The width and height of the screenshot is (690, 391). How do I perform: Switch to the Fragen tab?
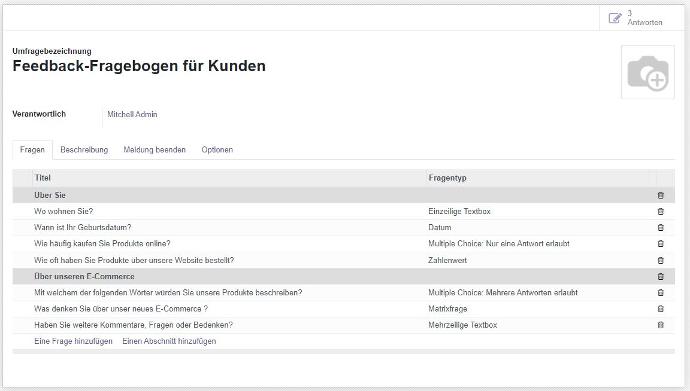tap(32, 150)
